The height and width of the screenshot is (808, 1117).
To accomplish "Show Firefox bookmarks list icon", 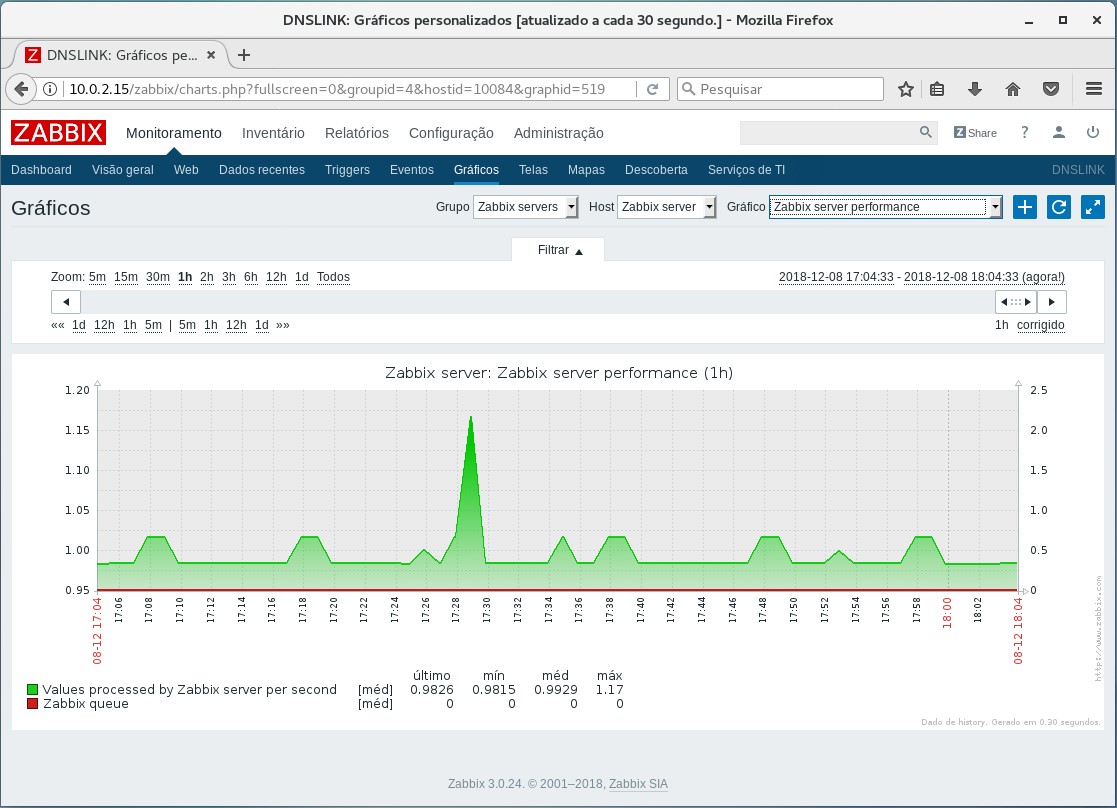I will point(937,89).
